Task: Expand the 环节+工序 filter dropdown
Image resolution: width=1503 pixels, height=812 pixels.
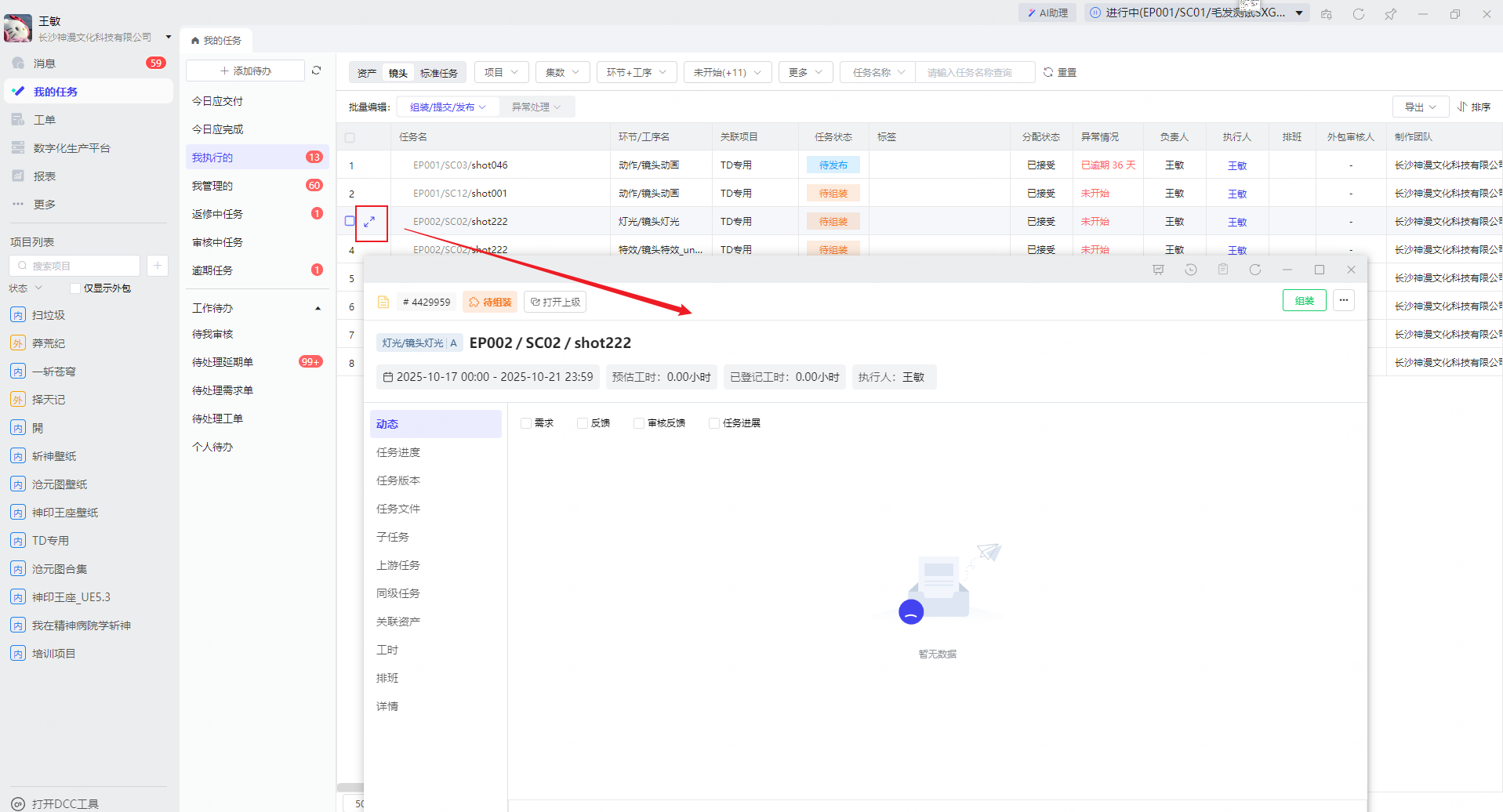Action: pos(636,72)
